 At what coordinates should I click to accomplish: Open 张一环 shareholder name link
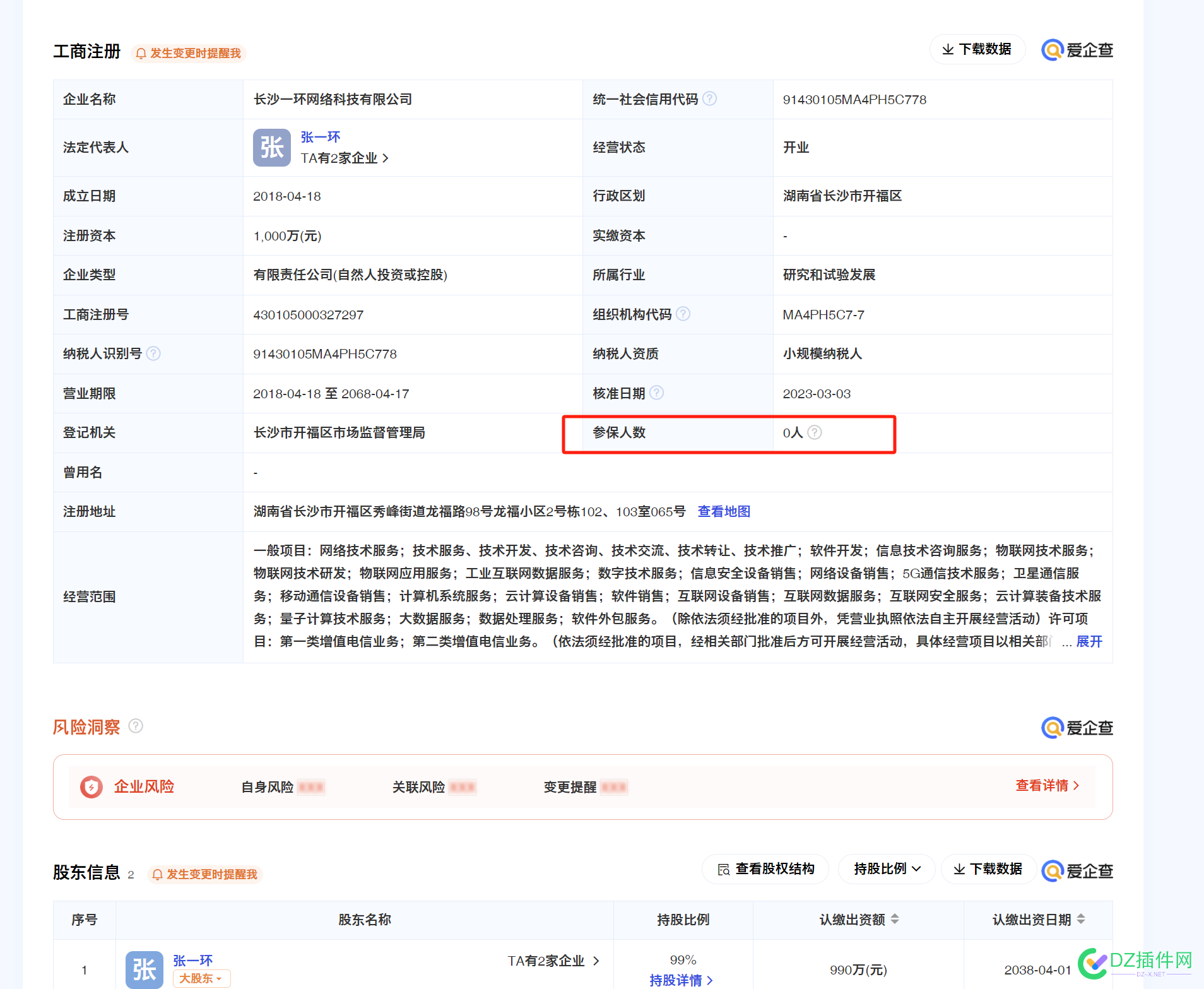click(193, 961)
